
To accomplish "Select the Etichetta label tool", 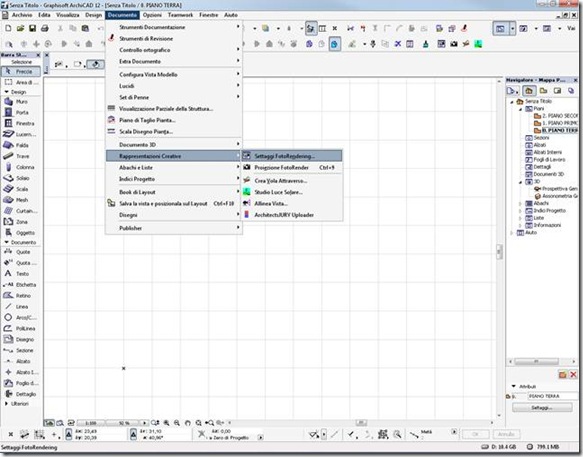I will (21, 284).
